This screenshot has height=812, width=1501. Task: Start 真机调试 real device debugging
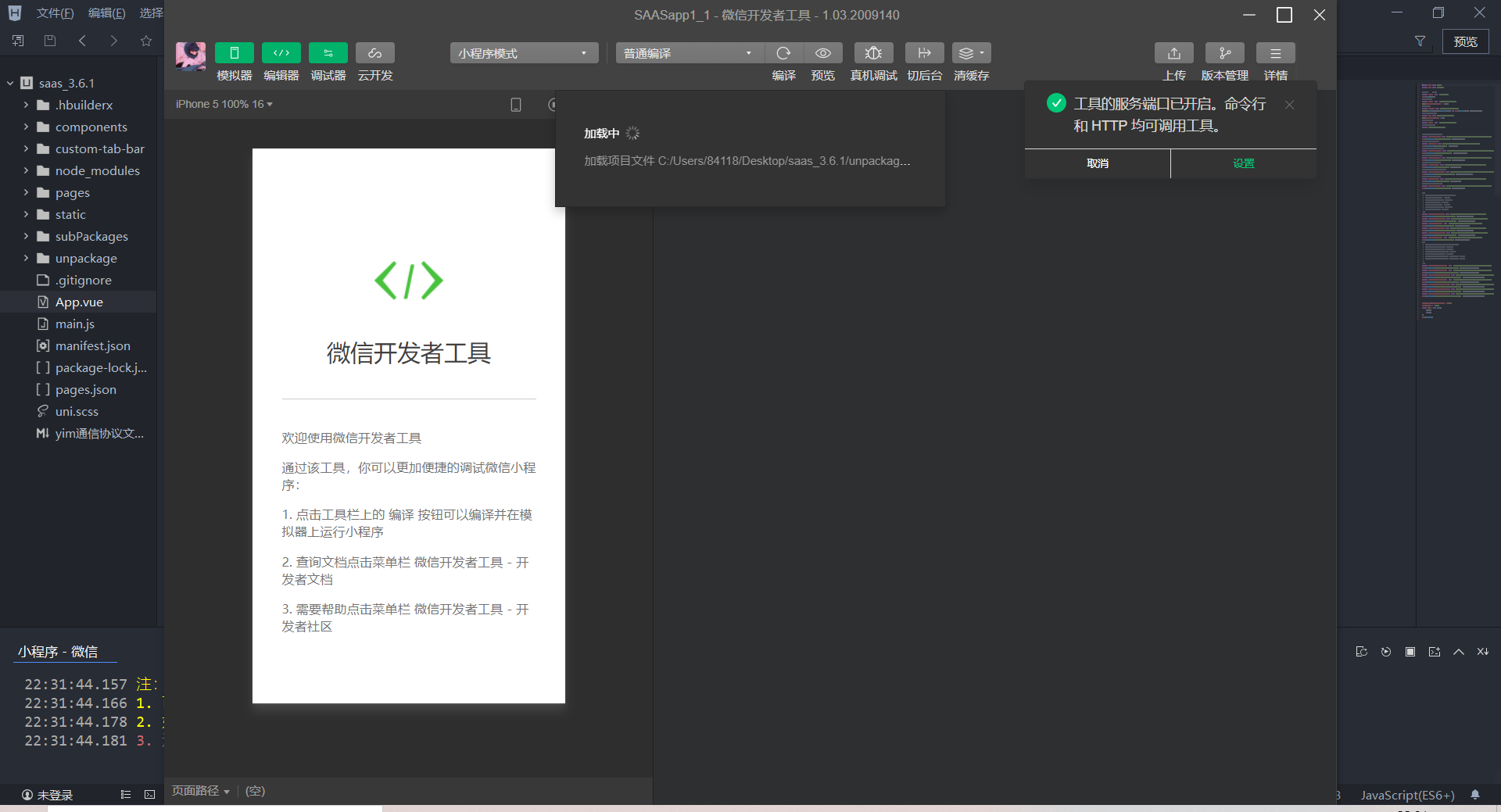tap(873, 52)
